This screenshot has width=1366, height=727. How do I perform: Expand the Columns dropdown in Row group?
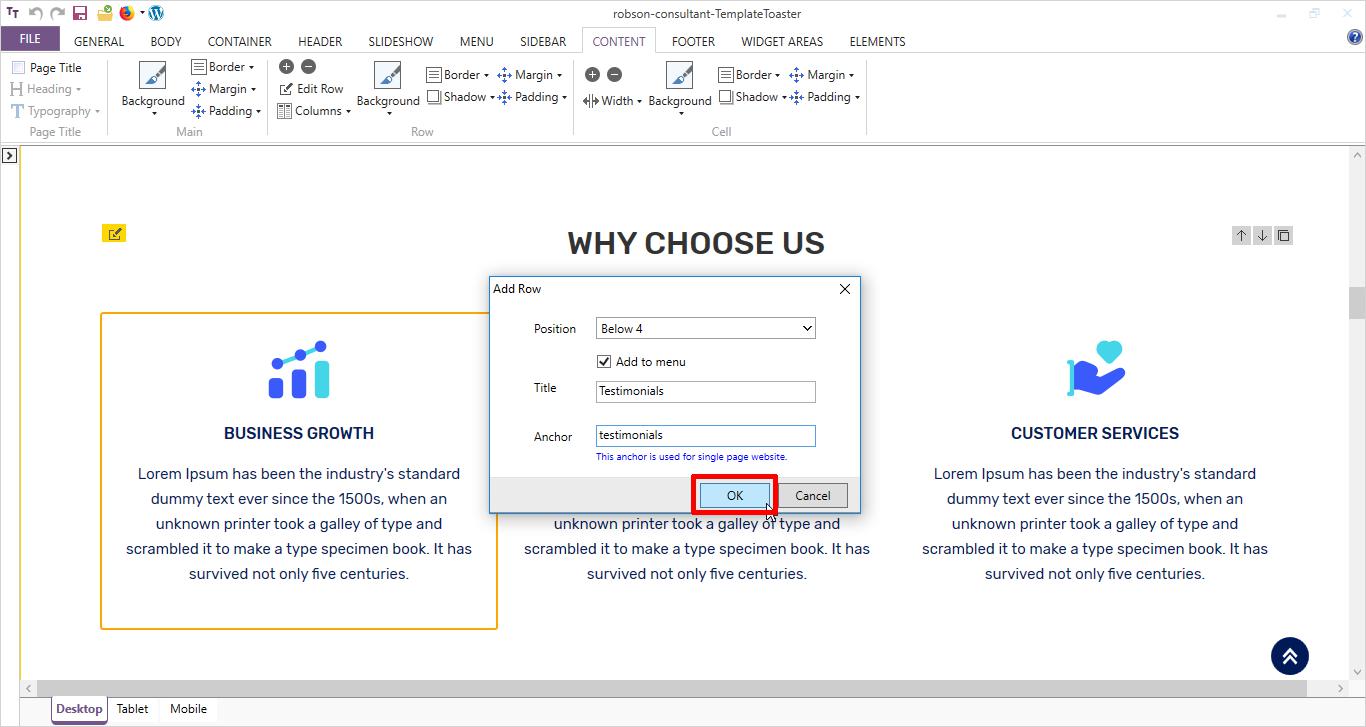point(314,111)
